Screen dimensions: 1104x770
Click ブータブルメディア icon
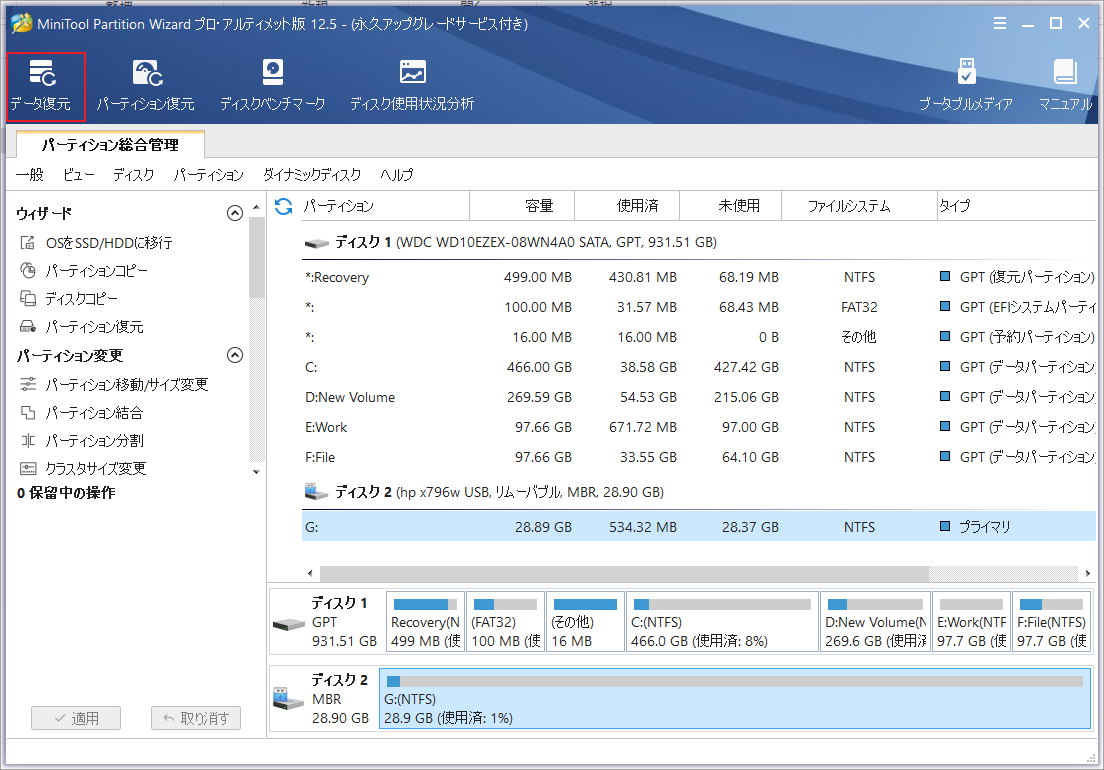click(x=966, y=86)
